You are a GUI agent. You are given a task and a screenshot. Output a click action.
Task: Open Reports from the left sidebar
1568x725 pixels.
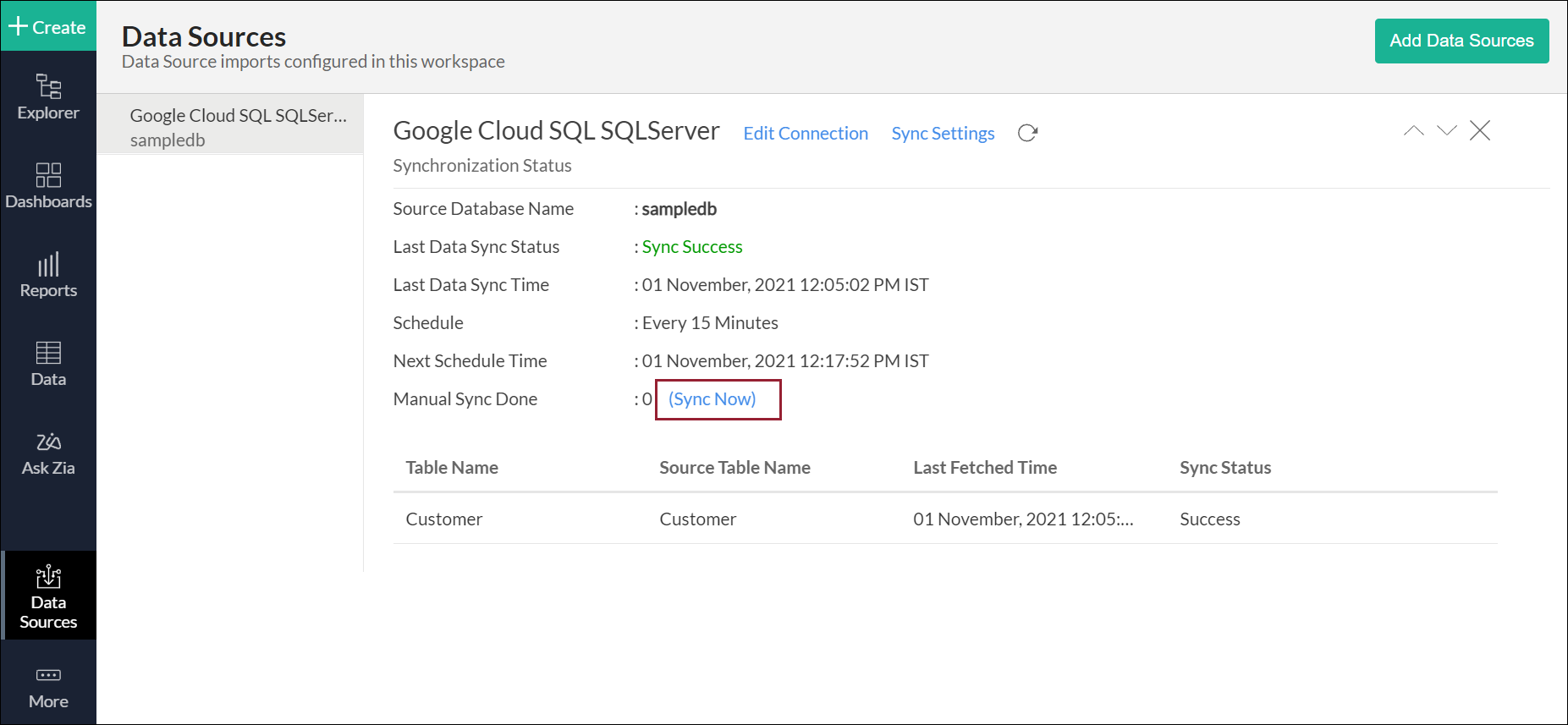click(48, 274)
